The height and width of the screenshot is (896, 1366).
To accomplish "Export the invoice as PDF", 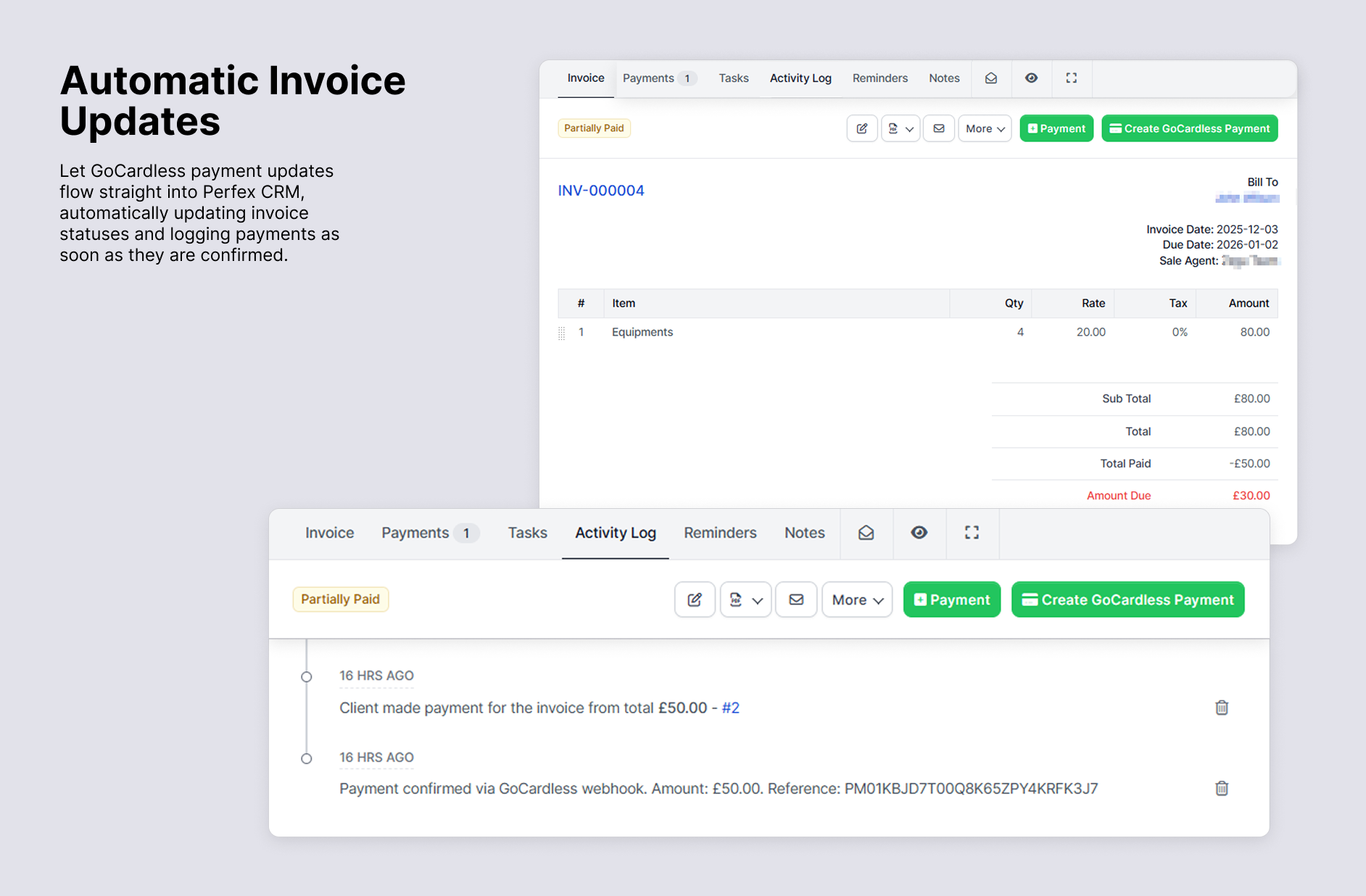I will coord(893,128).
